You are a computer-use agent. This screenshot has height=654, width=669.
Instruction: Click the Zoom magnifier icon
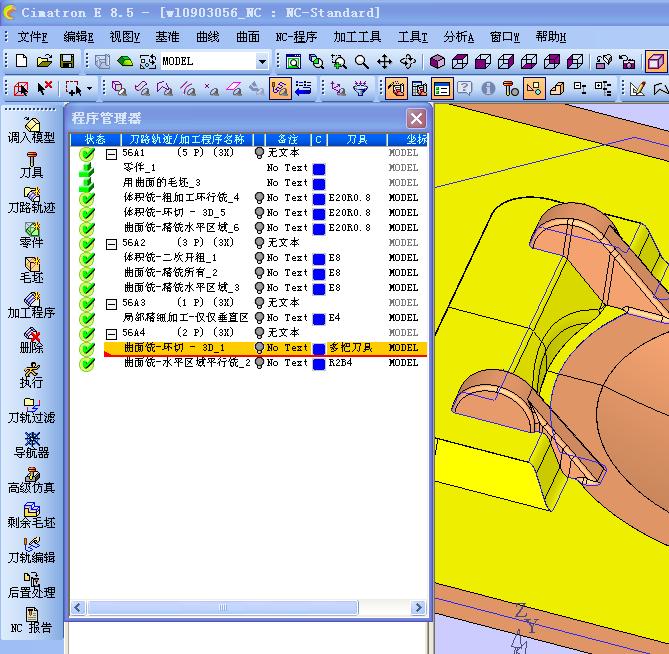362,62
